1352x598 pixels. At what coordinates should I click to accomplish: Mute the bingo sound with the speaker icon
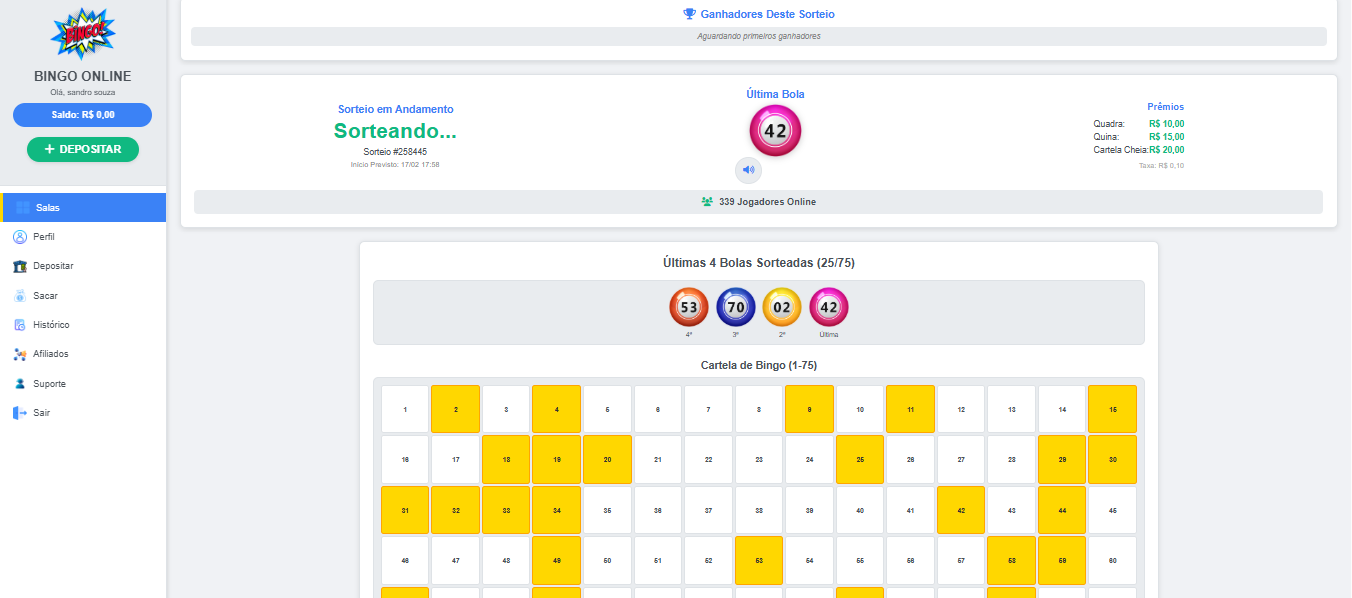click(x=748, y=170)
